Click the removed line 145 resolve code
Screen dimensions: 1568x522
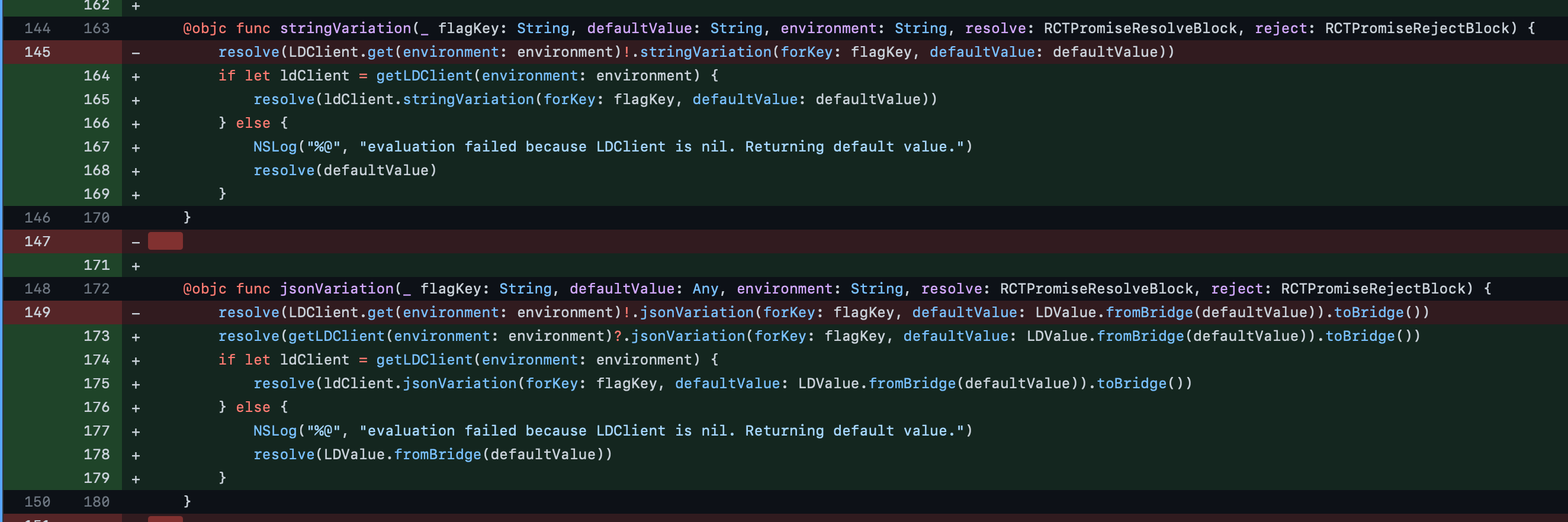696,52
